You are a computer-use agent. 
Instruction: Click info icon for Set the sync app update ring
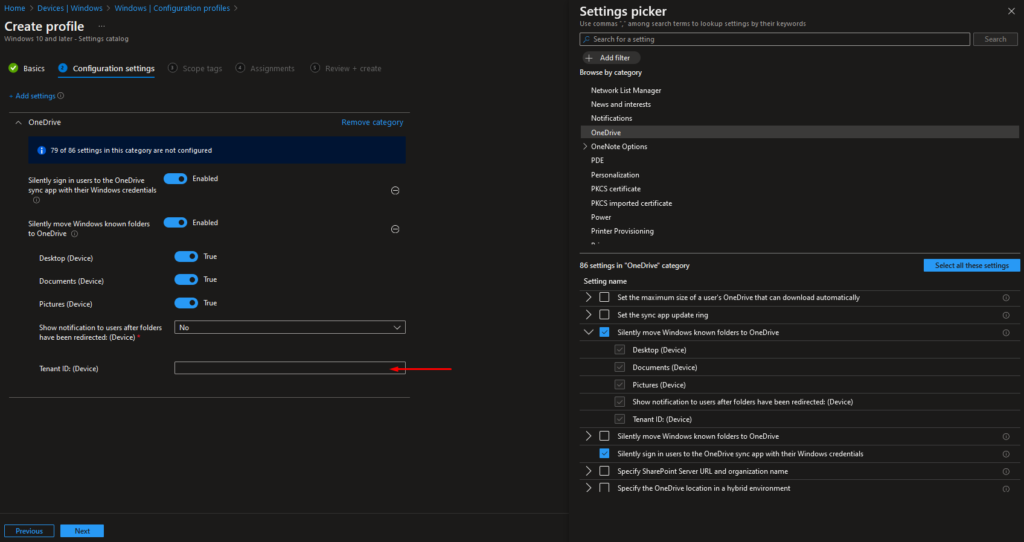point(1006,315)
